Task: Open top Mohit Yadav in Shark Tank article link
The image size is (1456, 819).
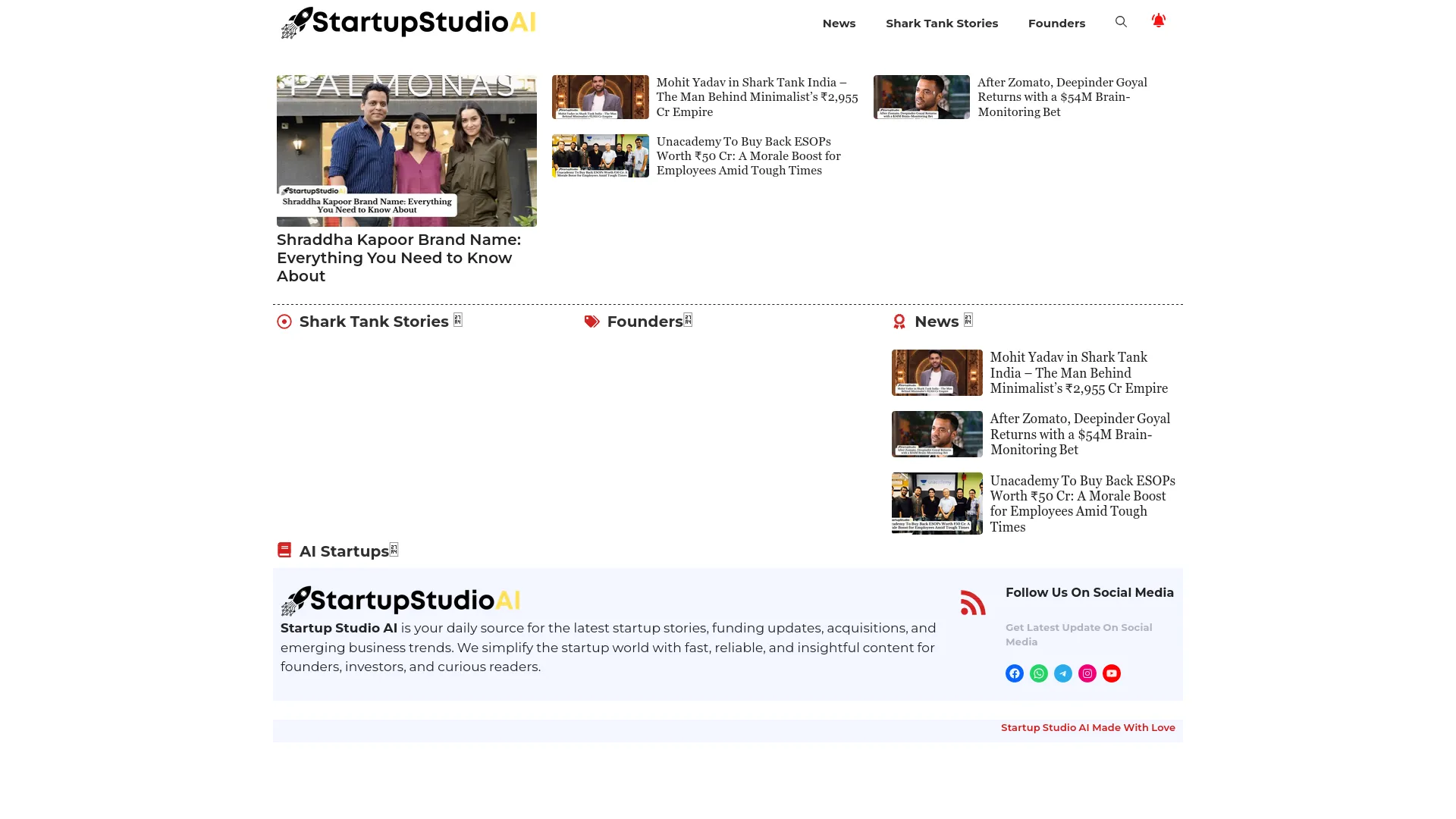Action: coord(757,97)
